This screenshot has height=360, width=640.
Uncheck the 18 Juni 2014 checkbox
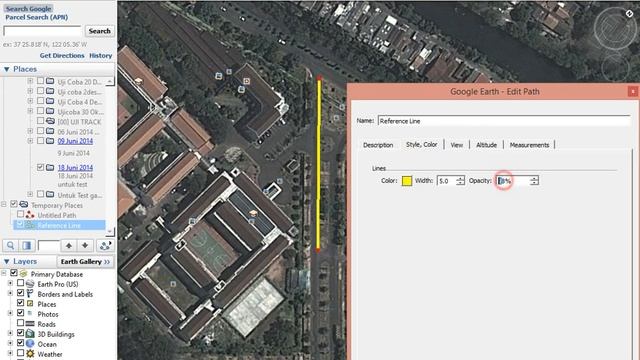[40, 167]
